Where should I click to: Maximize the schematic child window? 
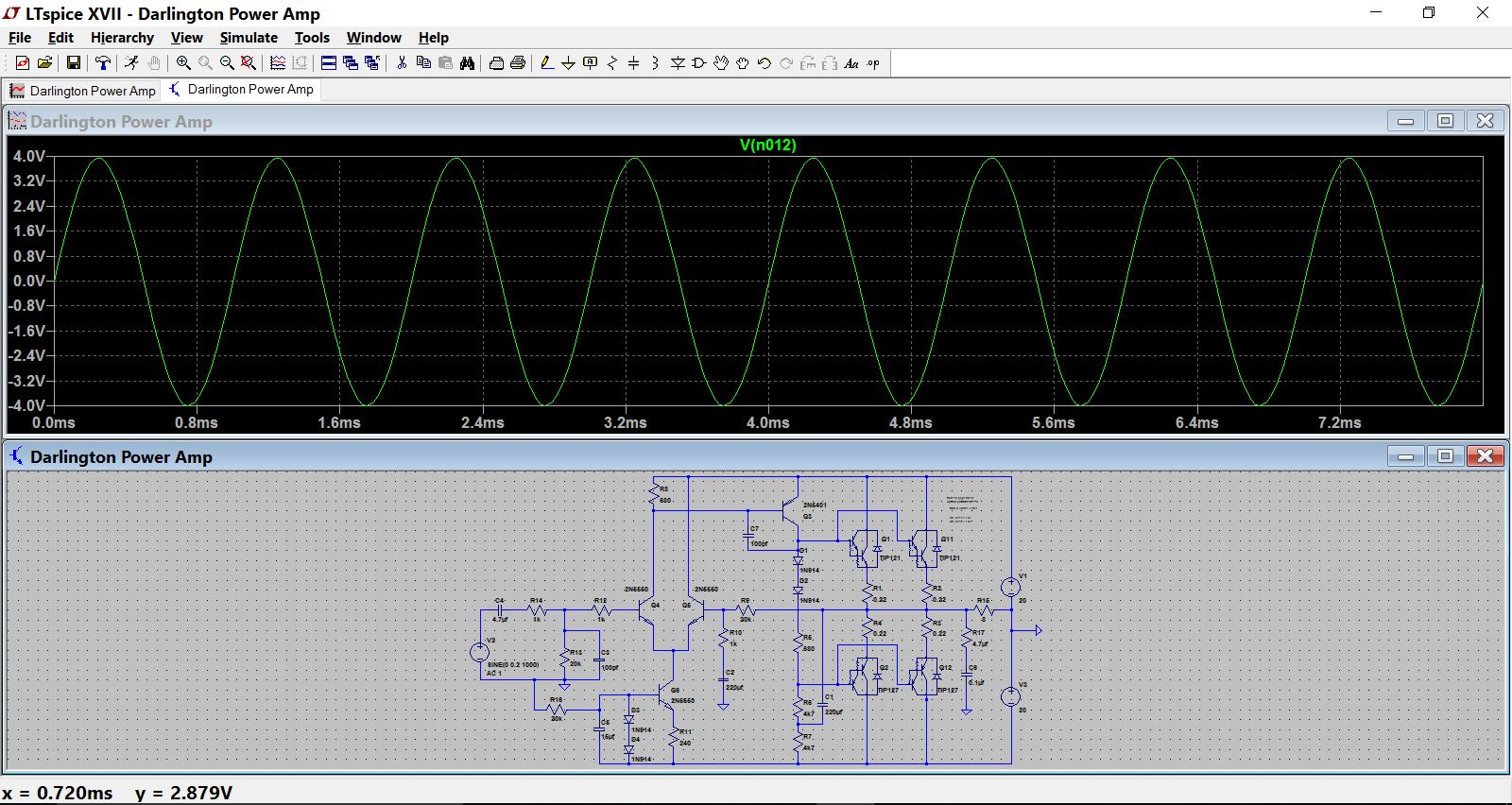coord(1445,456)
